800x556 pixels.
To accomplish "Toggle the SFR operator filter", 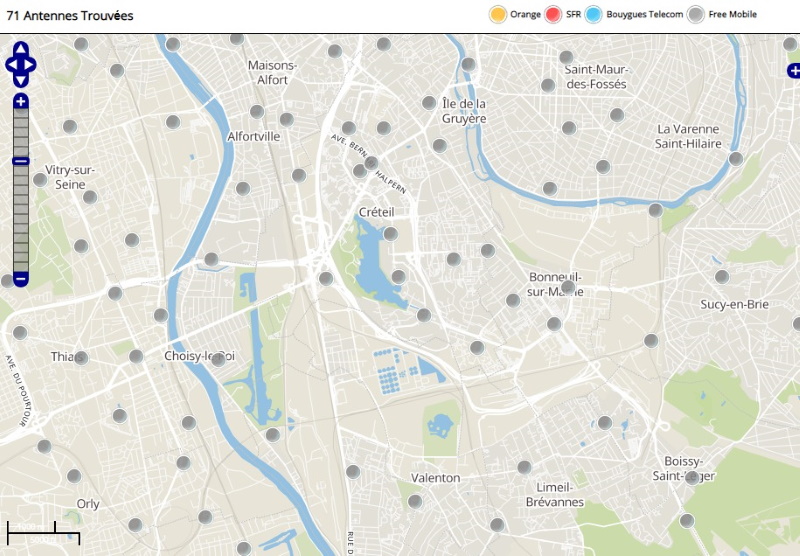I will [x=553, y=14].
